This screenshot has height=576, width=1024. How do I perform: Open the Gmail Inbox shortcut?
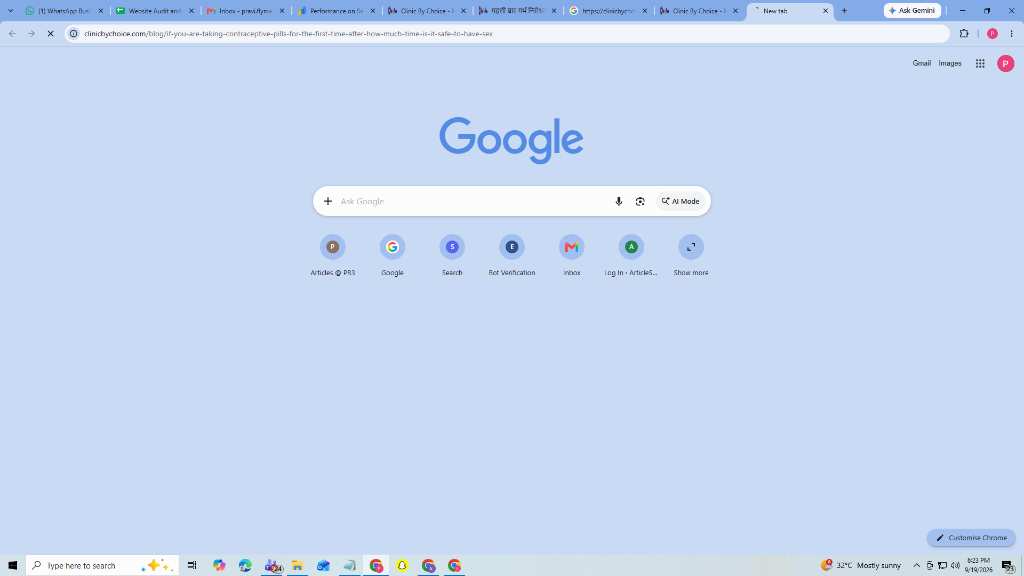click(x=571, y=255)
